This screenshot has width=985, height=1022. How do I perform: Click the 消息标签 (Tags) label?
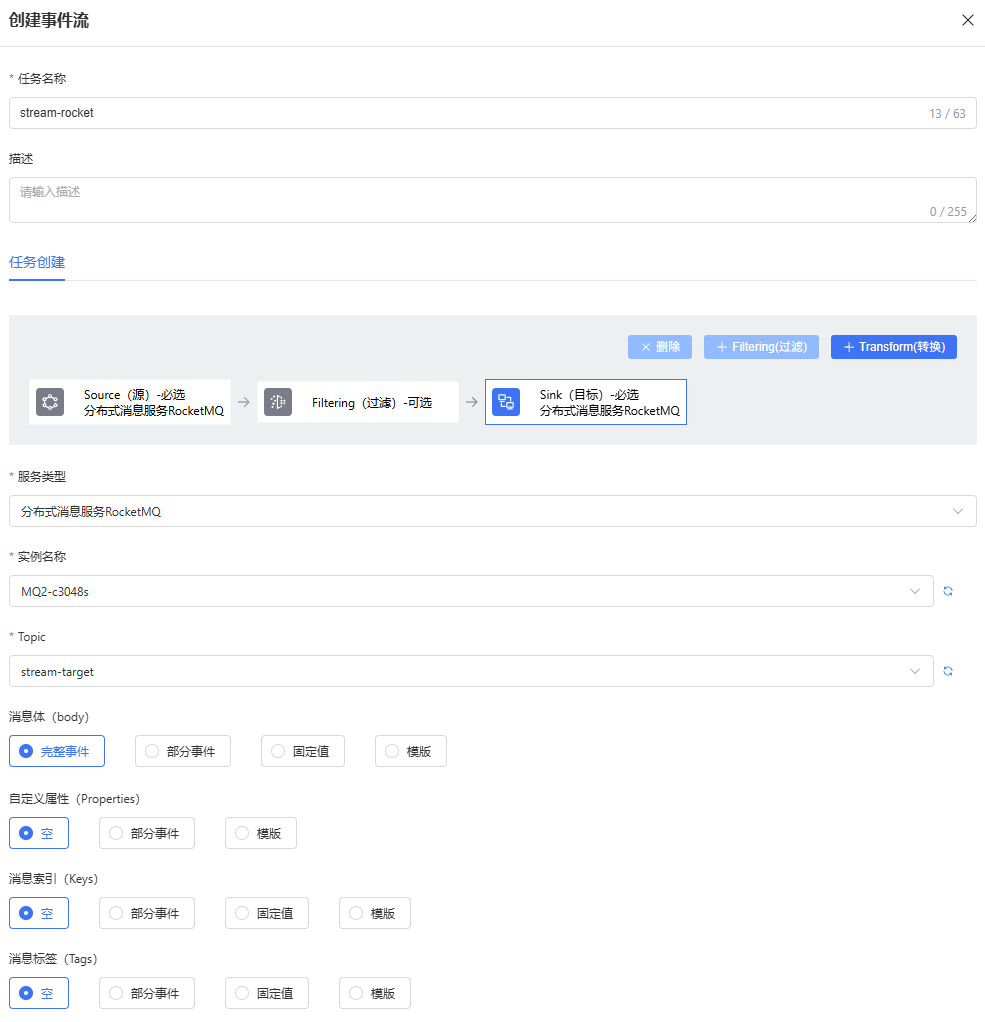tap(53, 959)
